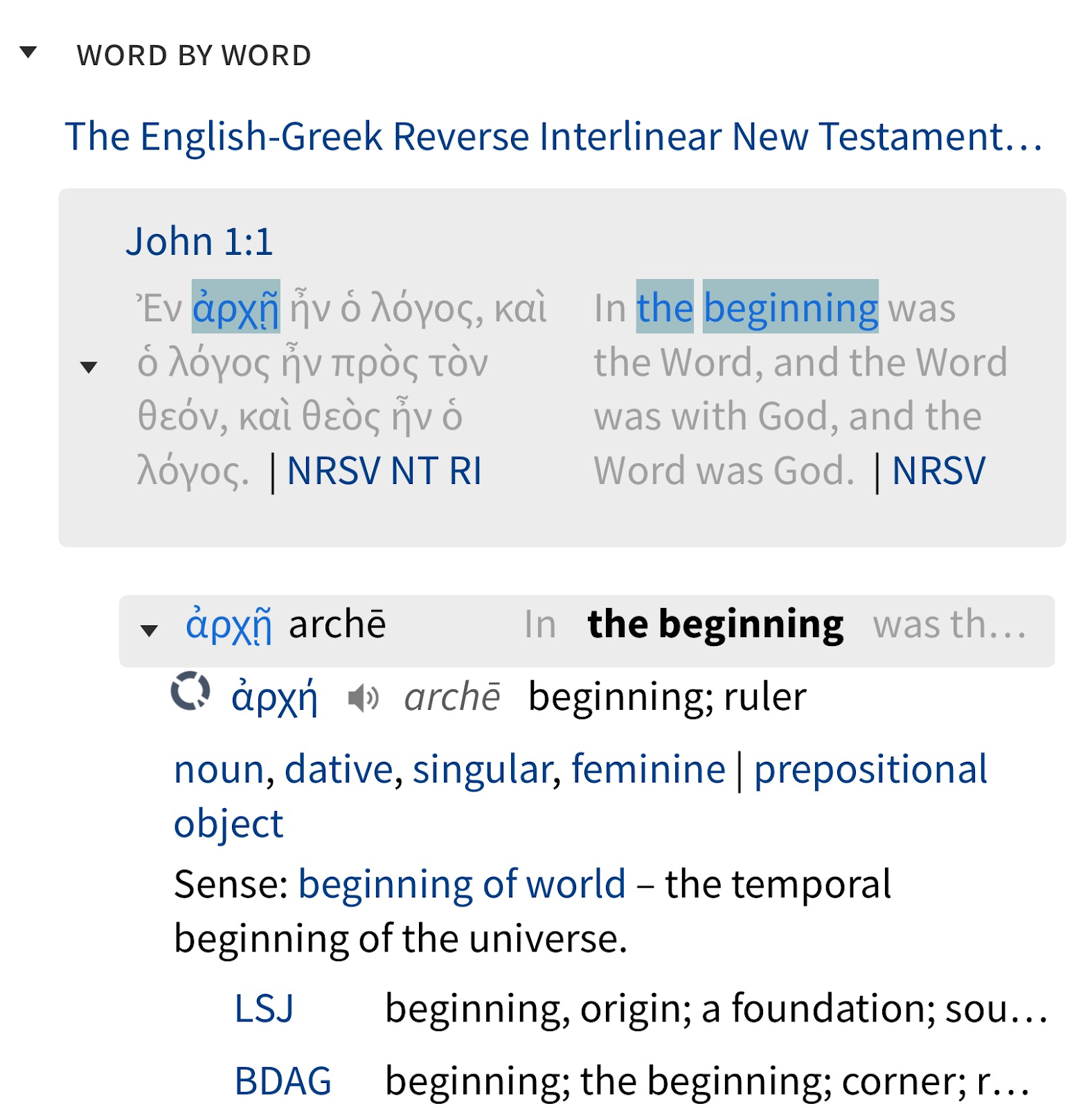Click the 'feminine' gender tag
Screen dimensions: 1092x1108
[648, 769]
